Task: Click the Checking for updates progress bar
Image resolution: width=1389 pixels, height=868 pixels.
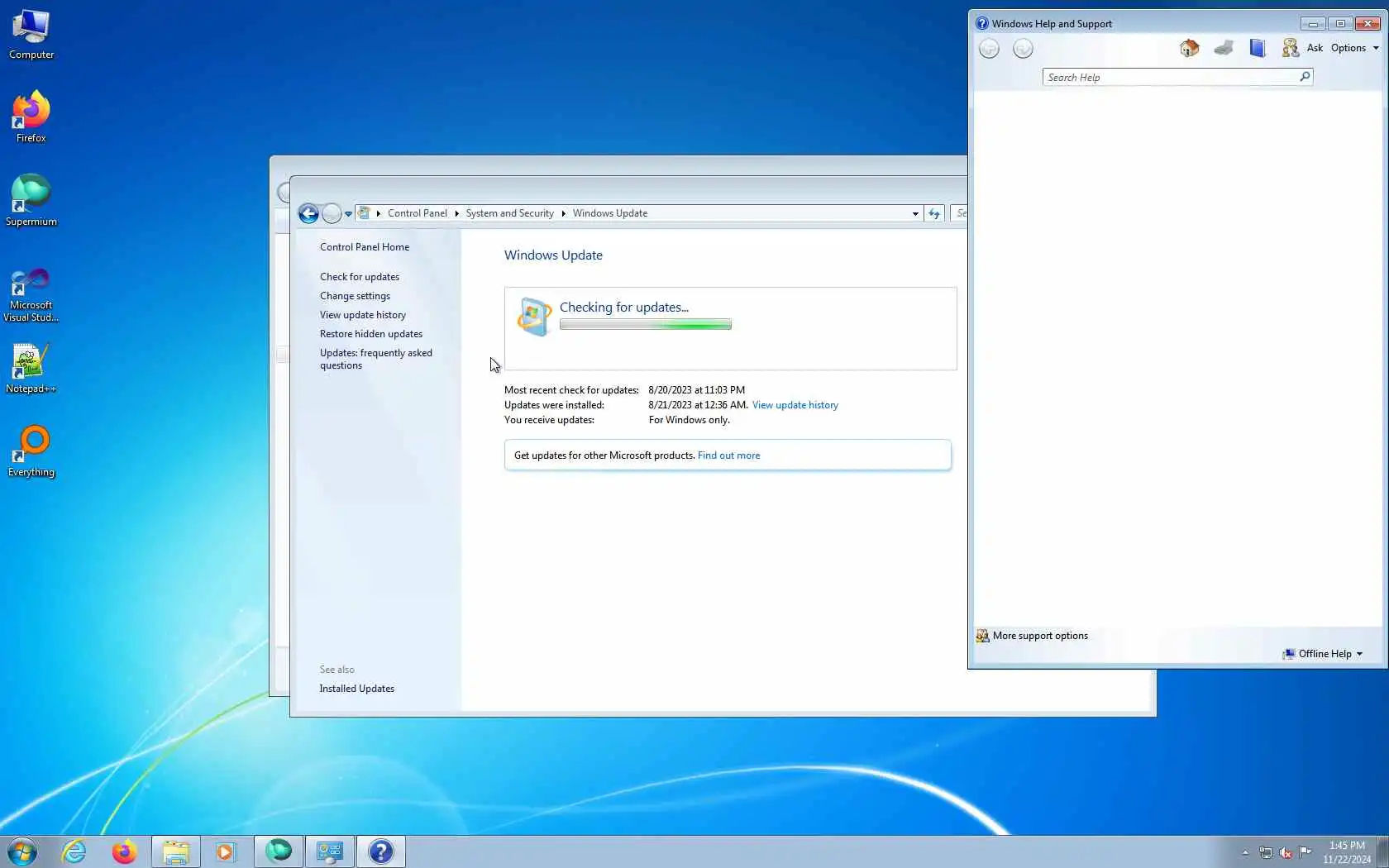Action: pyautogui.click(x=646, y=324)
